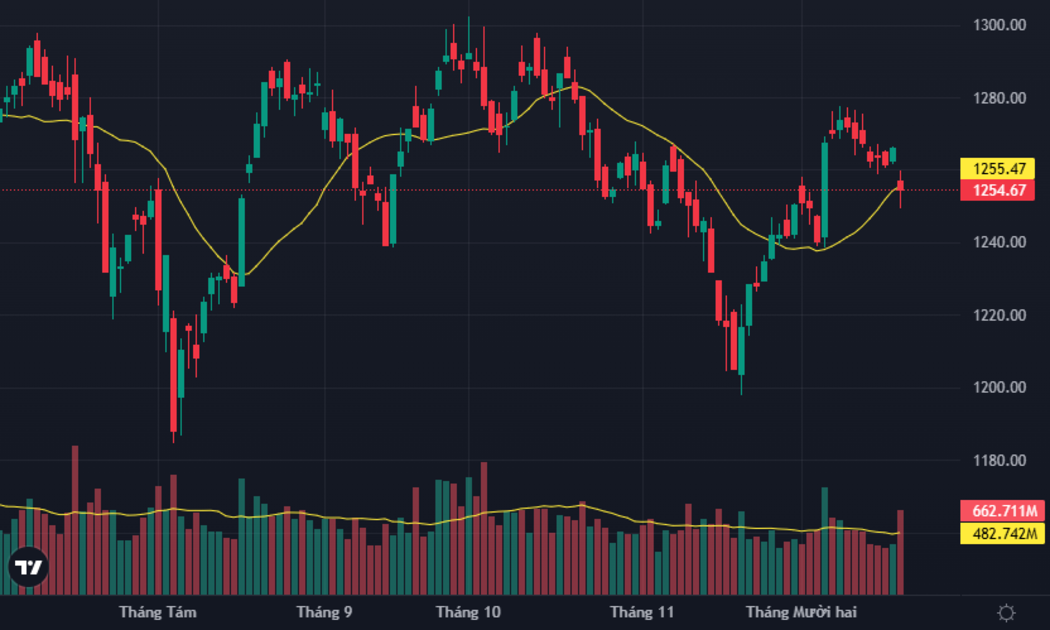Image resolution: width=1050 pixels, height=630 pixels.
Task: Click the yellow 482.742M volume average label
Action: tap(1002, 533)
